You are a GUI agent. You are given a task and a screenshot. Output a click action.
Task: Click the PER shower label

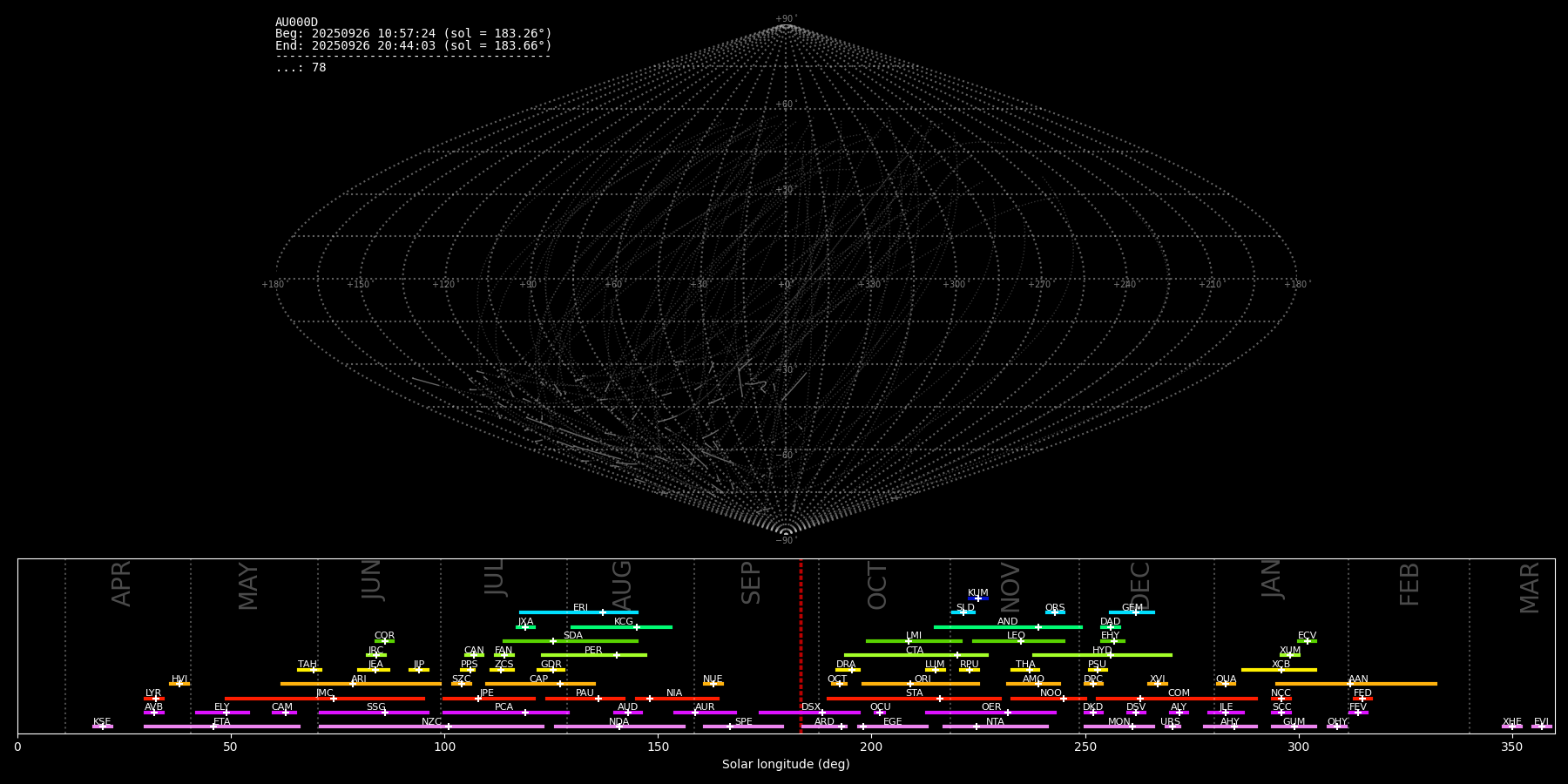(593, 651)
